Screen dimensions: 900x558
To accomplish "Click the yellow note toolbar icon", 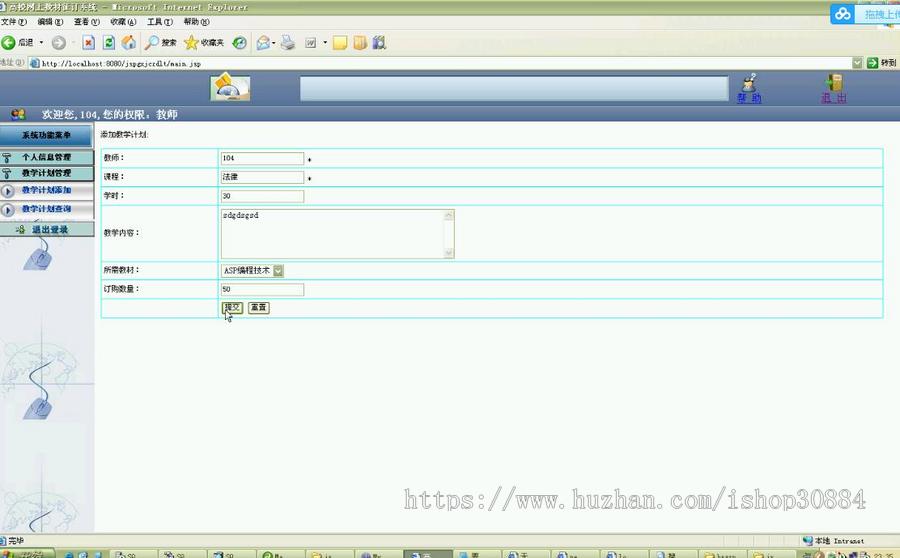I will pos(340,42).
